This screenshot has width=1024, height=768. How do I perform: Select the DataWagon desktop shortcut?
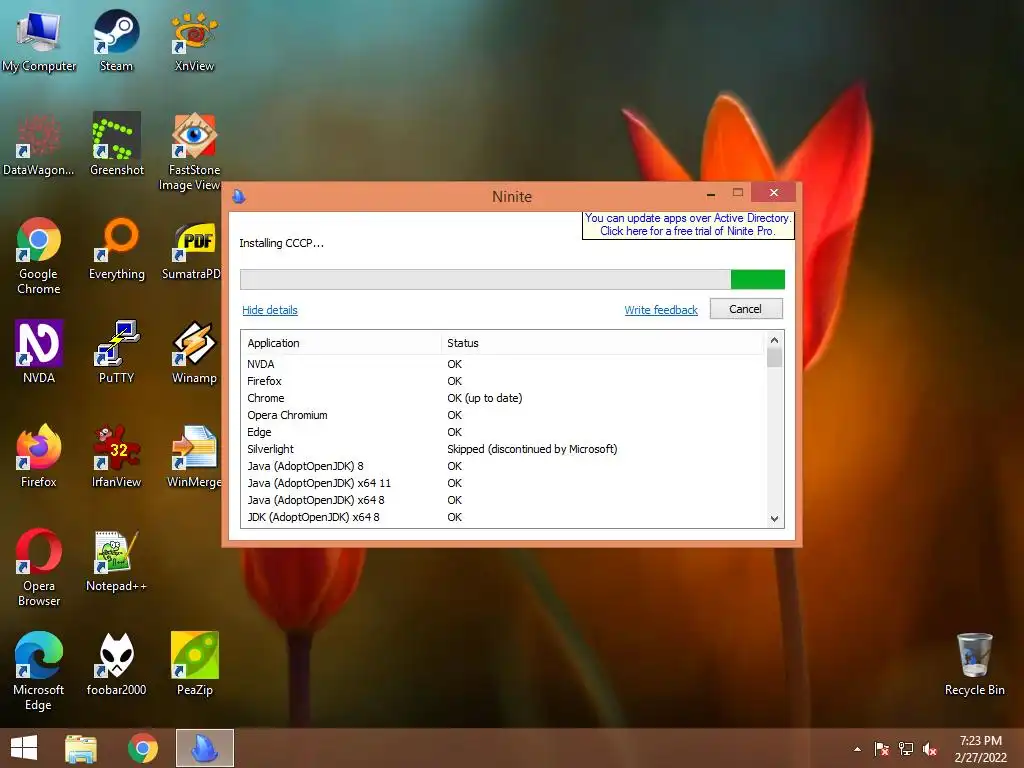click(x=39, y=145)
